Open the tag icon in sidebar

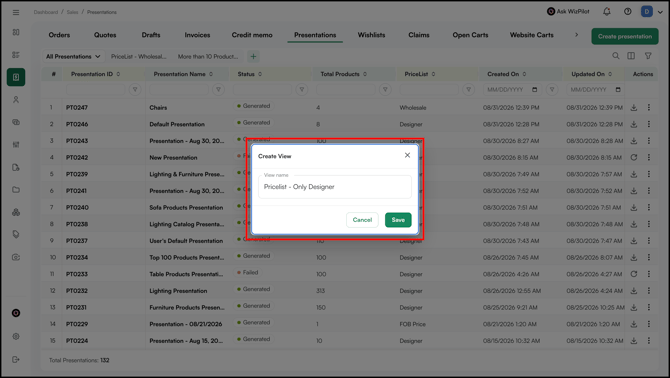click(x=16, y=234)
